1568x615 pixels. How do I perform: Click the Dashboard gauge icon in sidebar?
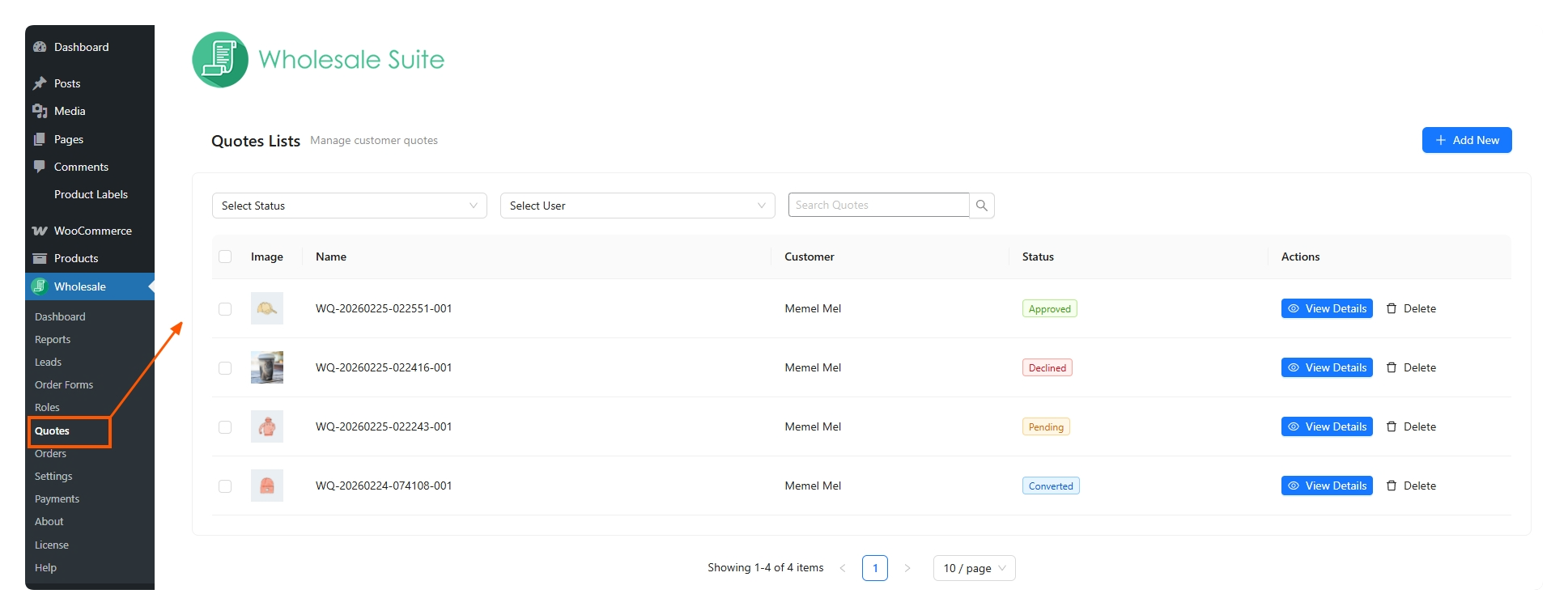click(40, 47)
